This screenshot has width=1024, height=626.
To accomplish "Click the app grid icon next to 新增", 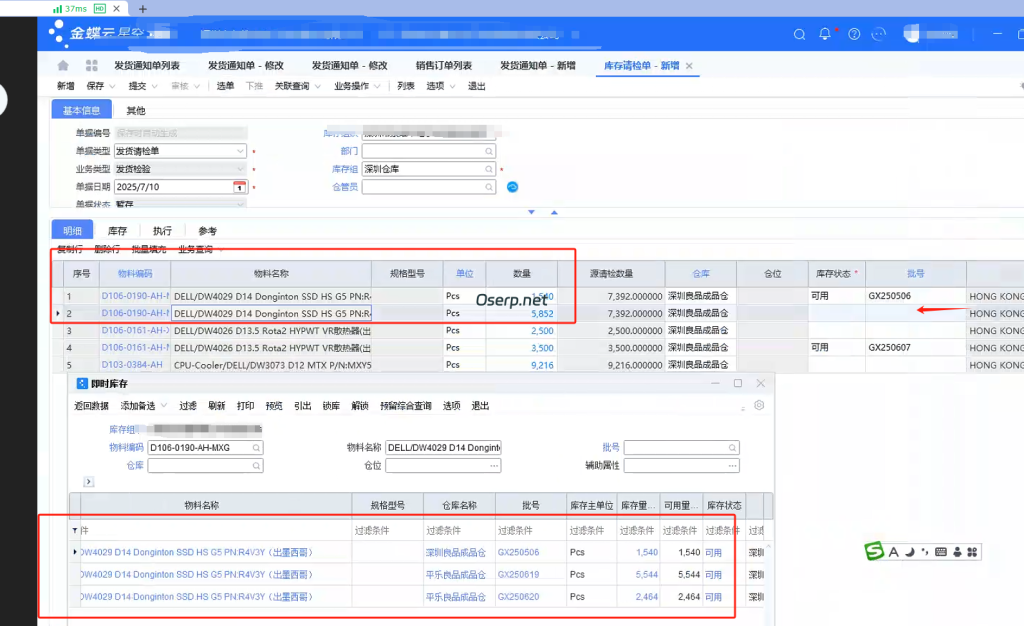I will 92,64.
